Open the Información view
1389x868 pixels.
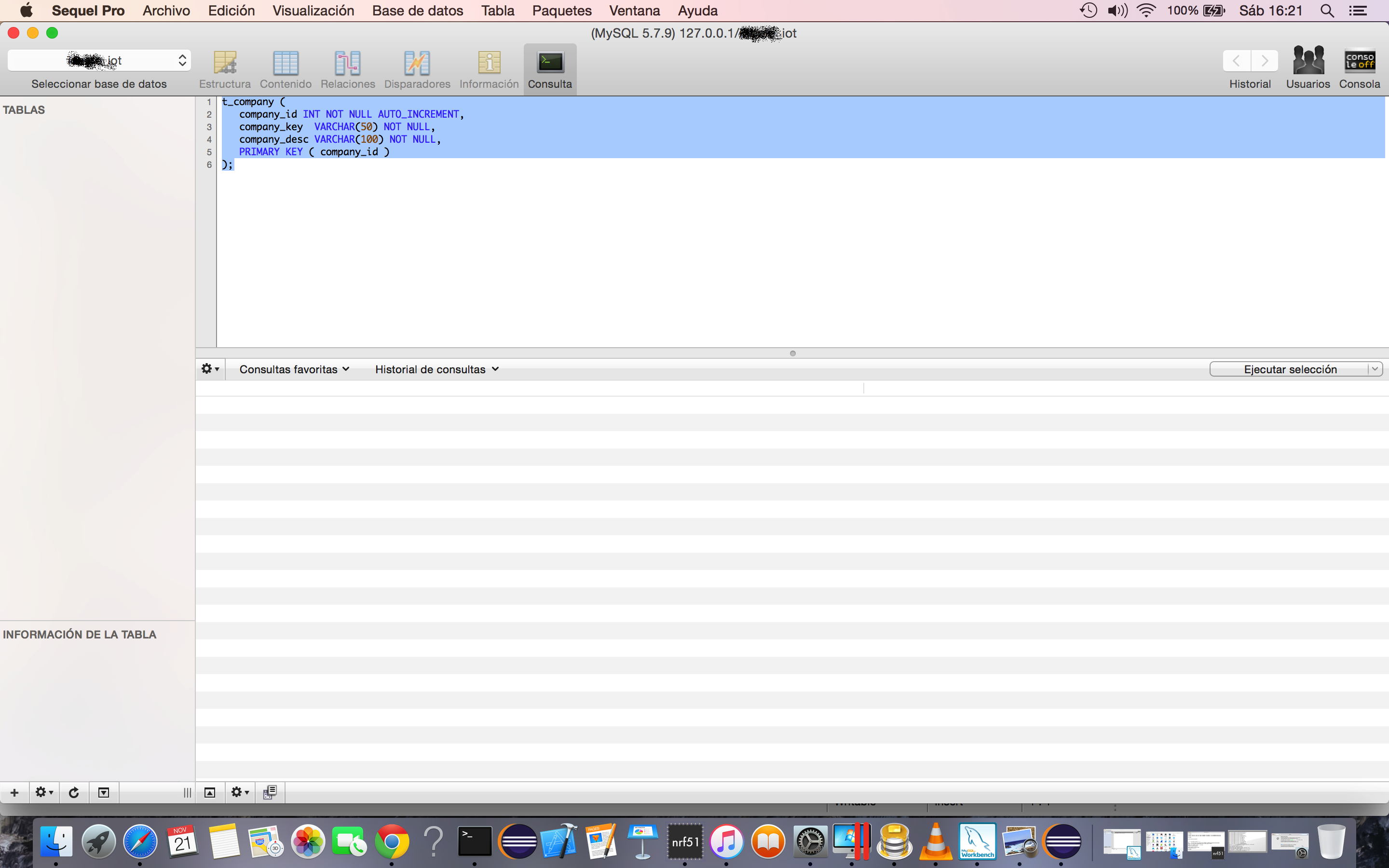point(489,69)
